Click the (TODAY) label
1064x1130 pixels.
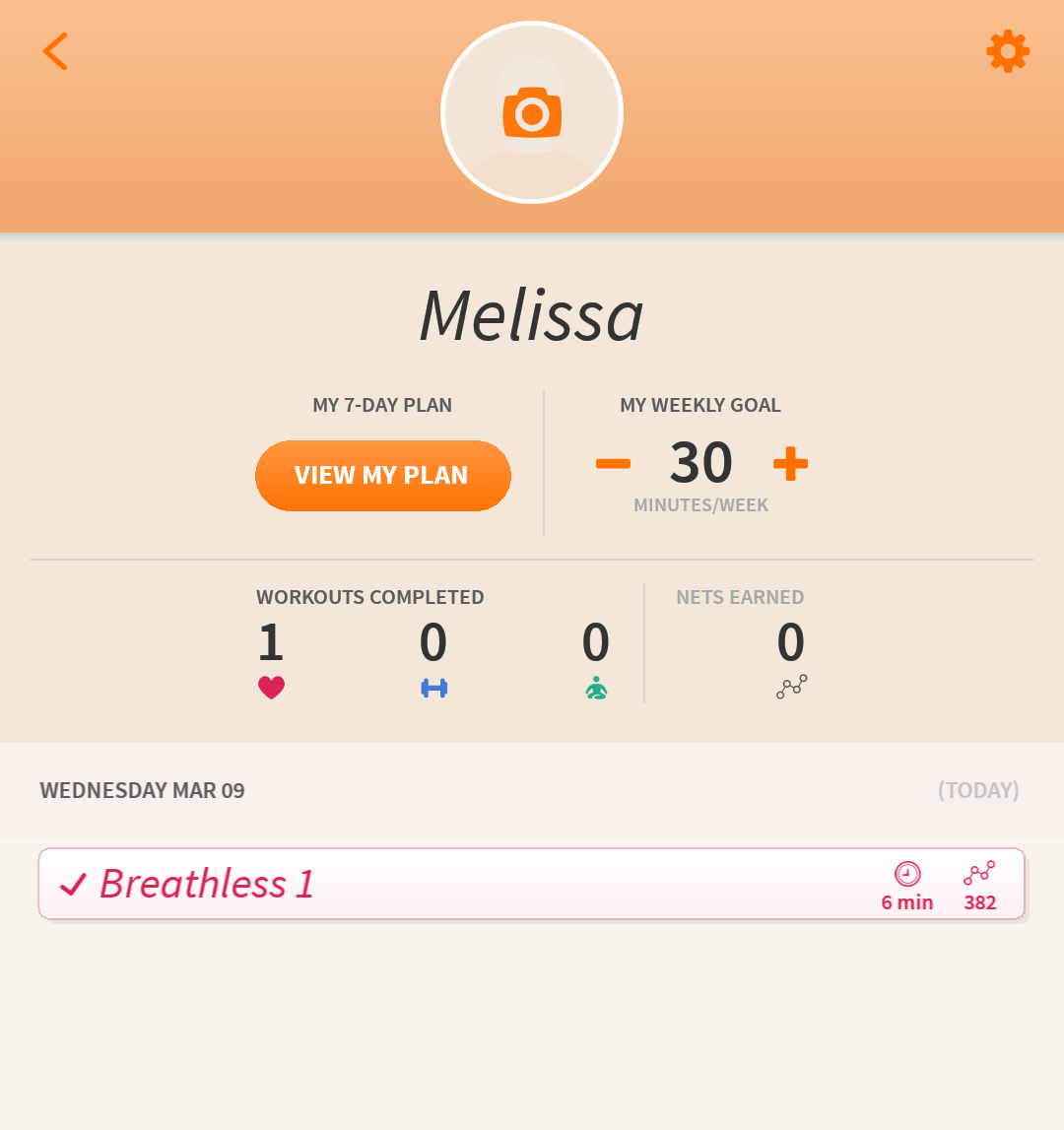pos(978,790)
